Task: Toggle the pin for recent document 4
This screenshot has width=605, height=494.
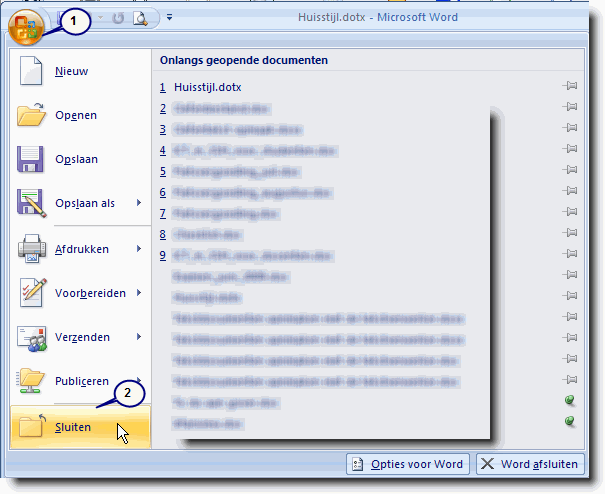Action: [570, 148]
